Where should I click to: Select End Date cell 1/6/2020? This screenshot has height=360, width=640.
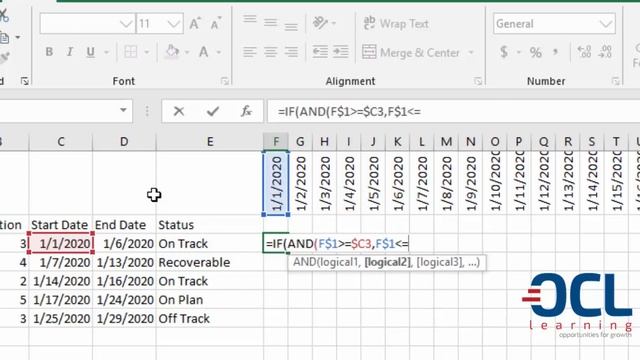(x=124, y=244)
